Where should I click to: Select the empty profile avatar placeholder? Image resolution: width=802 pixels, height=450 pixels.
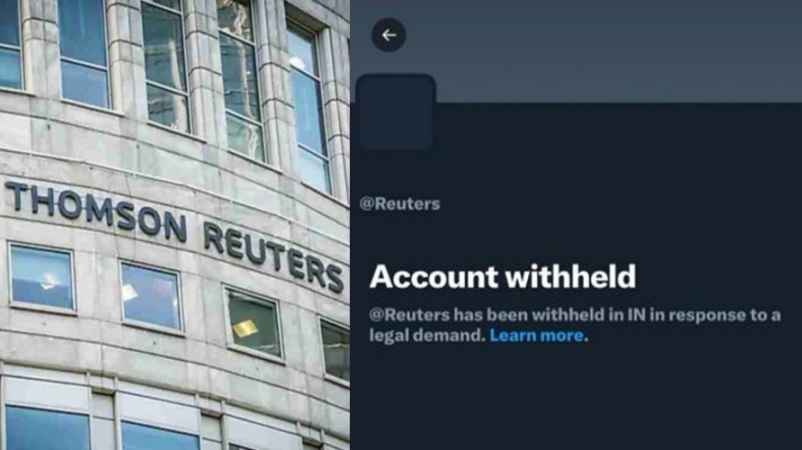(x=396, y=114)
